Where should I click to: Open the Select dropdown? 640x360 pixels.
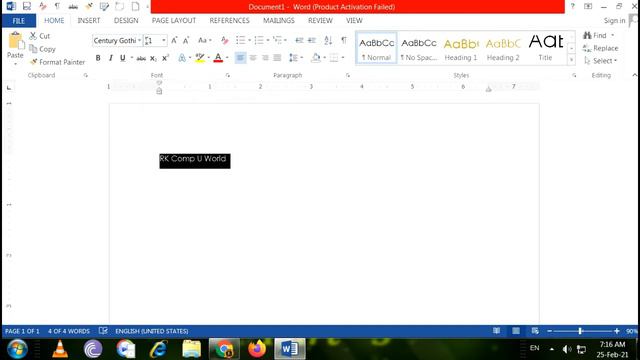(x=600, y=61)
